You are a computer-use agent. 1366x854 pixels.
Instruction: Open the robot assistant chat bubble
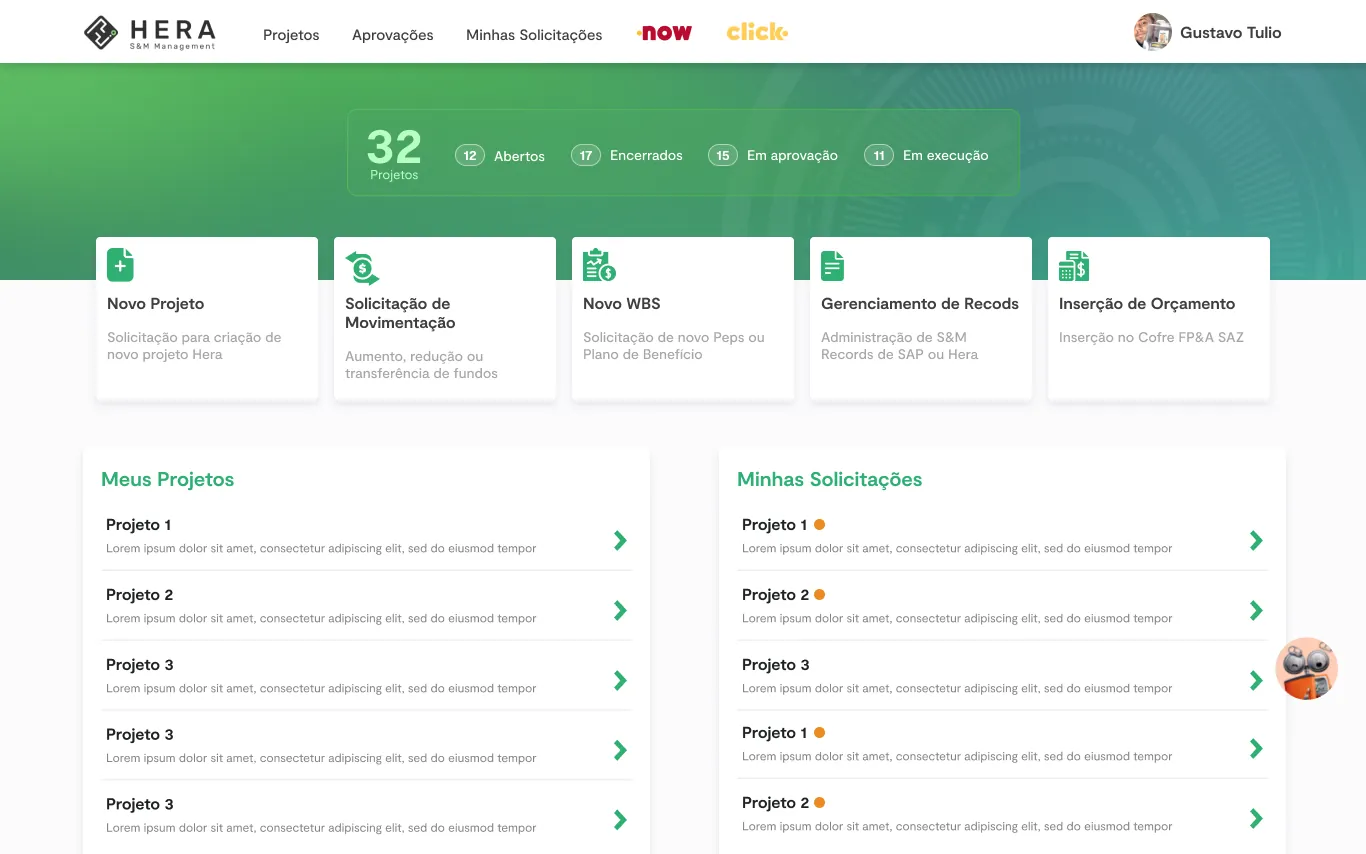tap(1307, 668)
